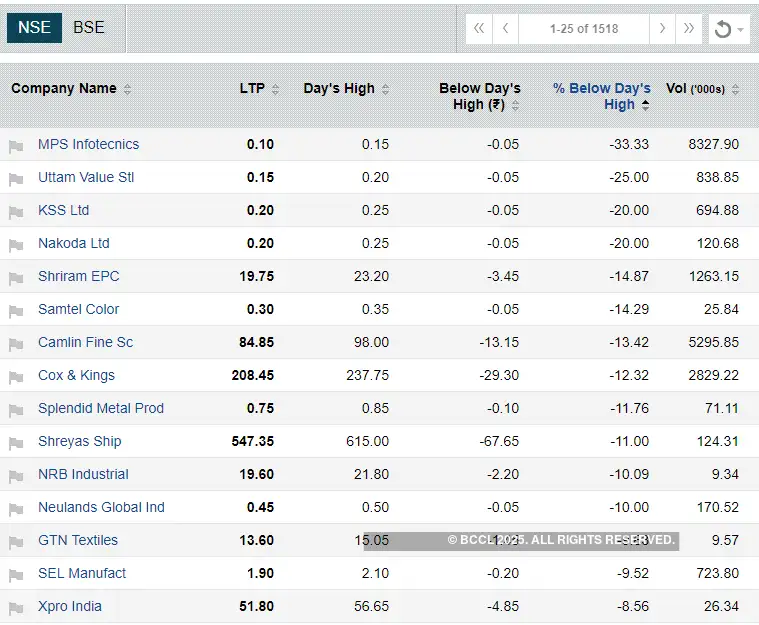Sort by Company Name column
This screenshot has height=625, width=759.
[127, 89]
